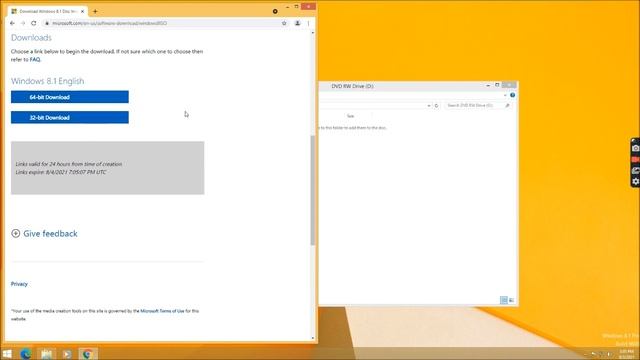
Task: Expand the Give feedback section
Action: point(44,233)
